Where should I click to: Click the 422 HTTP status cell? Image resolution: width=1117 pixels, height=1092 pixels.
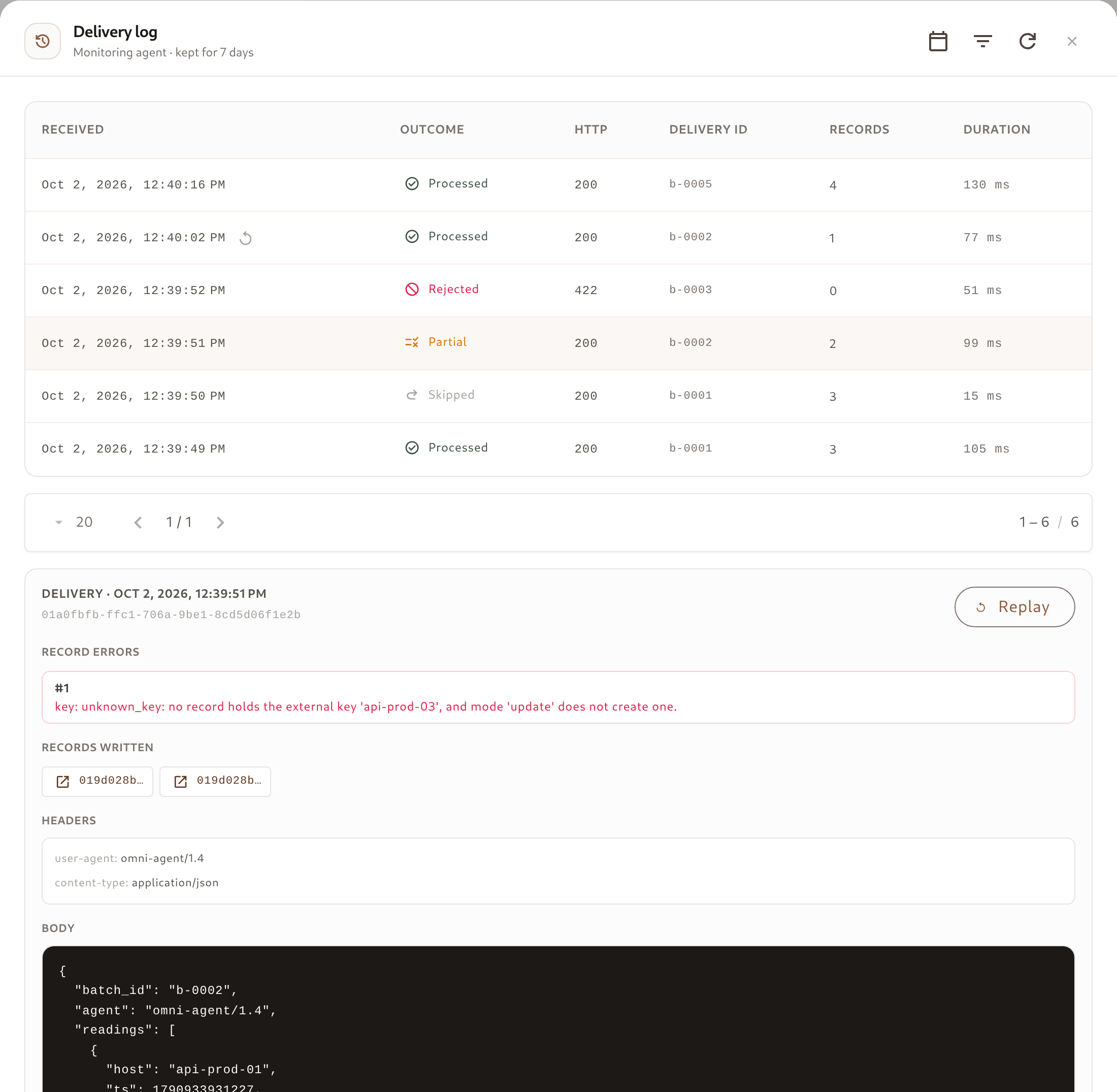coord(585,290)
